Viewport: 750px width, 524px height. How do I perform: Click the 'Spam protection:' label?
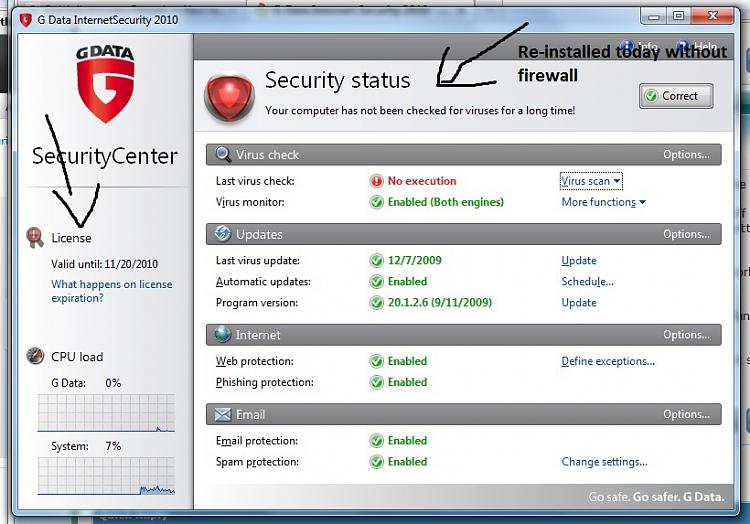[257, 461]
